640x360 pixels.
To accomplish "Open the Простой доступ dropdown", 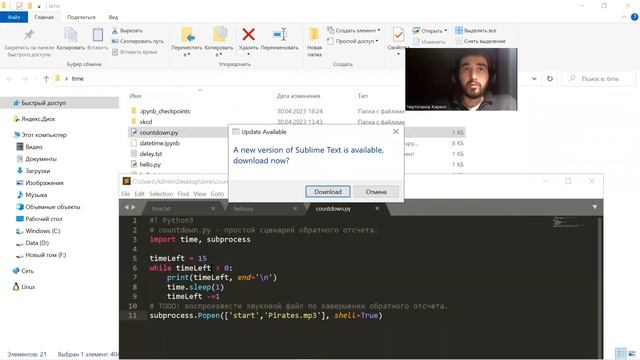I will point(353,41).
